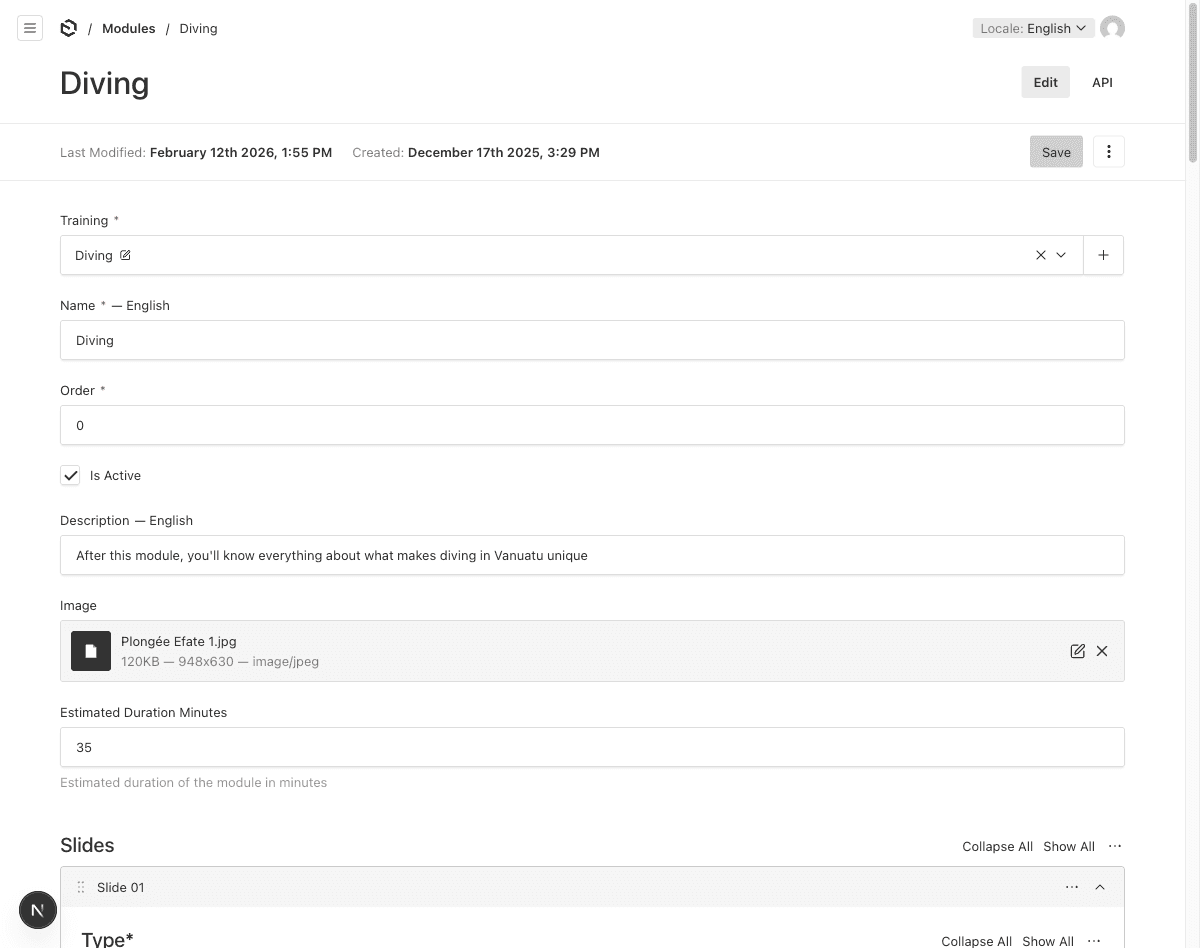The image size is (1200, 948).
Task: Click the Diving page heading
Action: (x=104, y=83)
